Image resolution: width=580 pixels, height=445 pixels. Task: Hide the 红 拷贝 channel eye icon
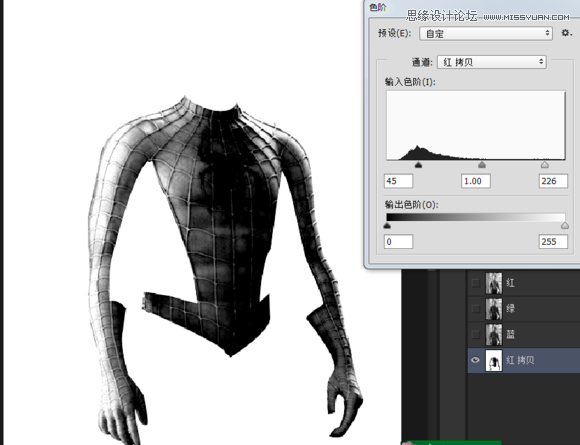coord(475,360)
